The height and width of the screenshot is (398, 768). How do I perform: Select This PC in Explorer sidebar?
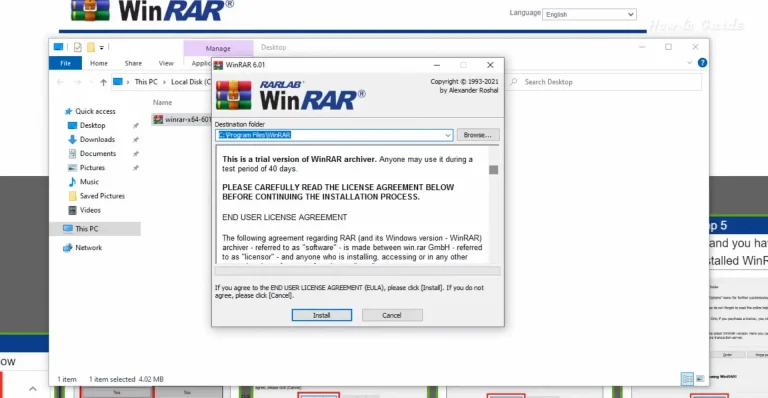(96, 229)
